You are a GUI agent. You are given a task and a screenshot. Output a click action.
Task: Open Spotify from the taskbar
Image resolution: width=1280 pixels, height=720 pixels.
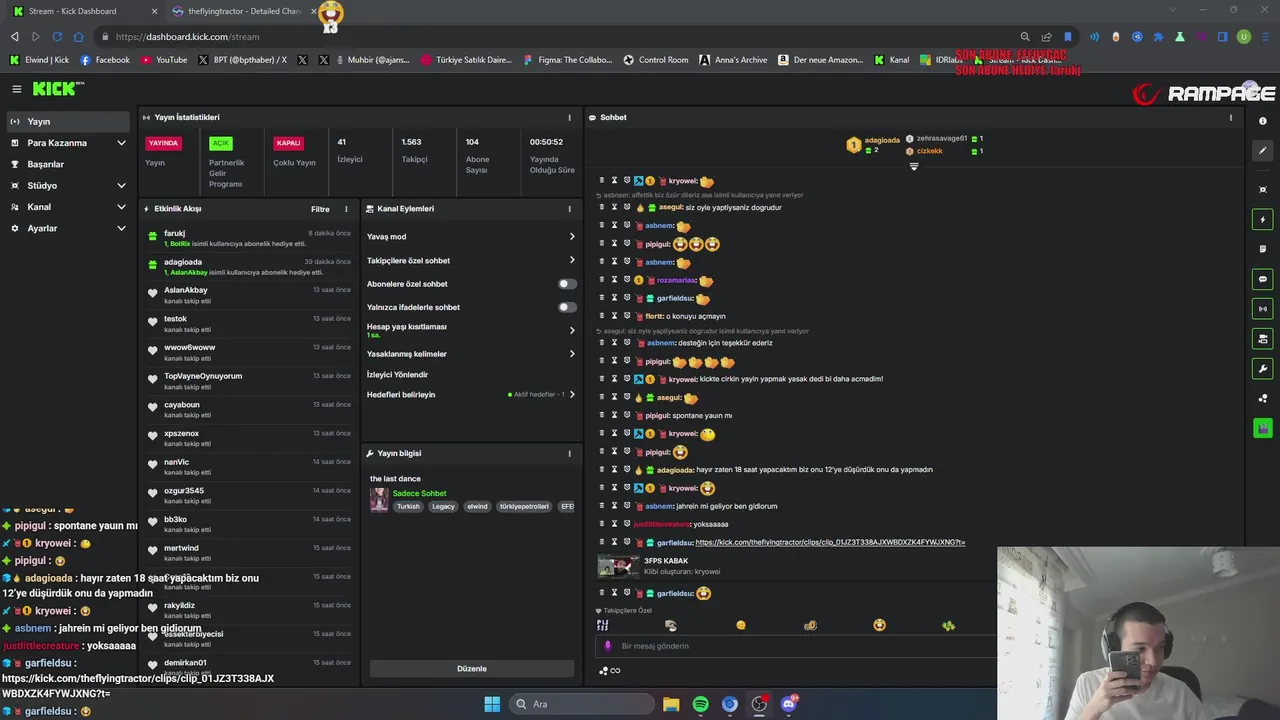click(700, 704)
